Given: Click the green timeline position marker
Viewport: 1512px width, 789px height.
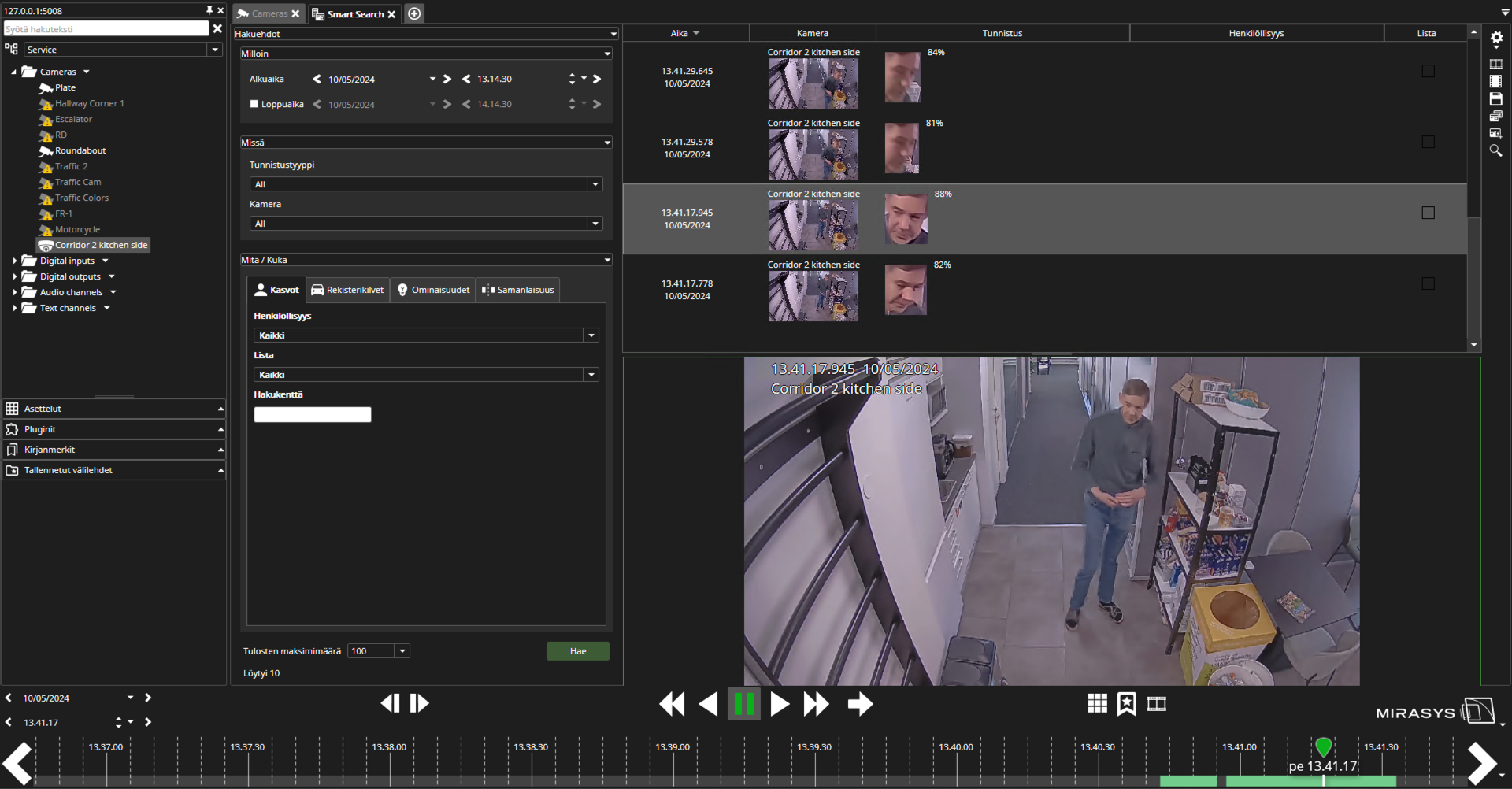Looking at the screenshot, I should click(1323, 746).
